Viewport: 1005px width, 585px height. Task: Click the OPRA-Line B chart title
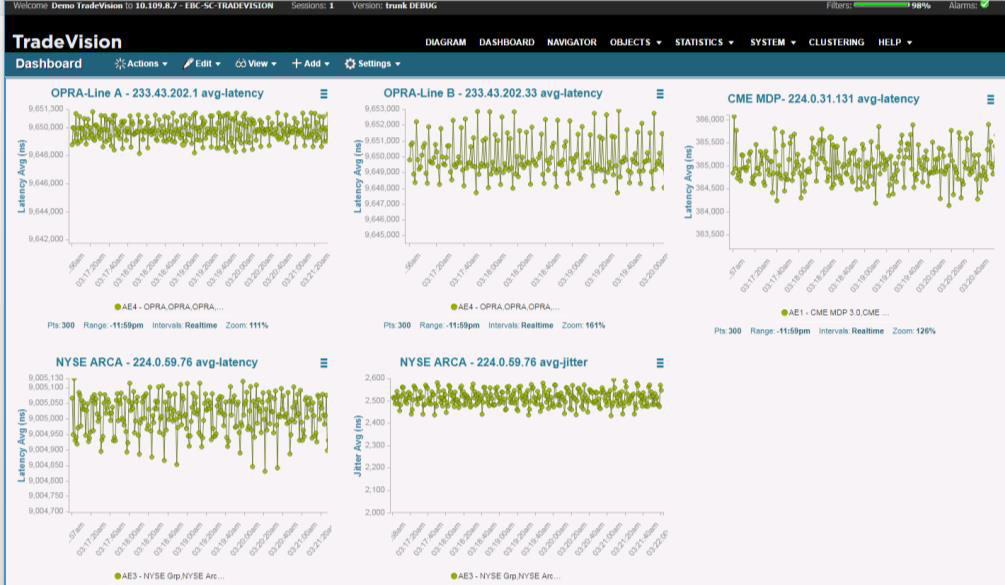(493, 93)
